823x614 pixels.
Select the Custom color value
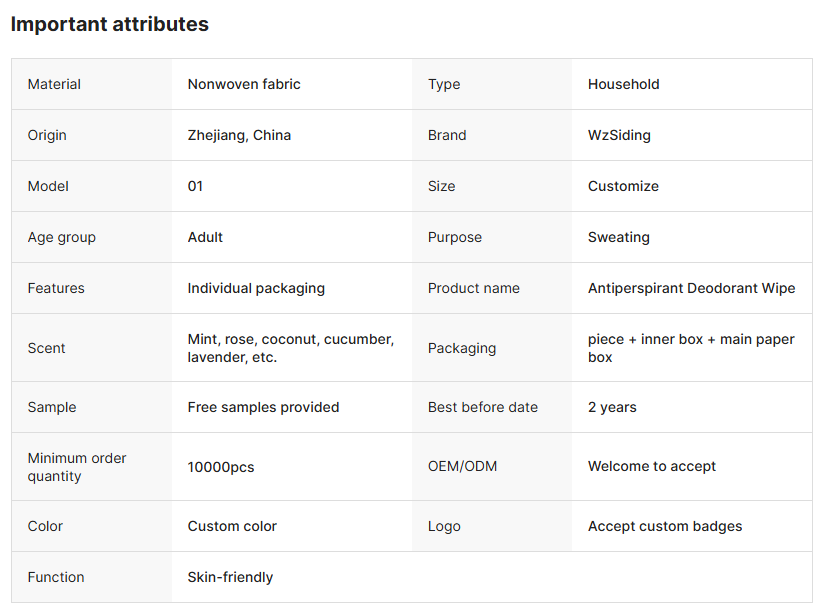coord(232,527)
